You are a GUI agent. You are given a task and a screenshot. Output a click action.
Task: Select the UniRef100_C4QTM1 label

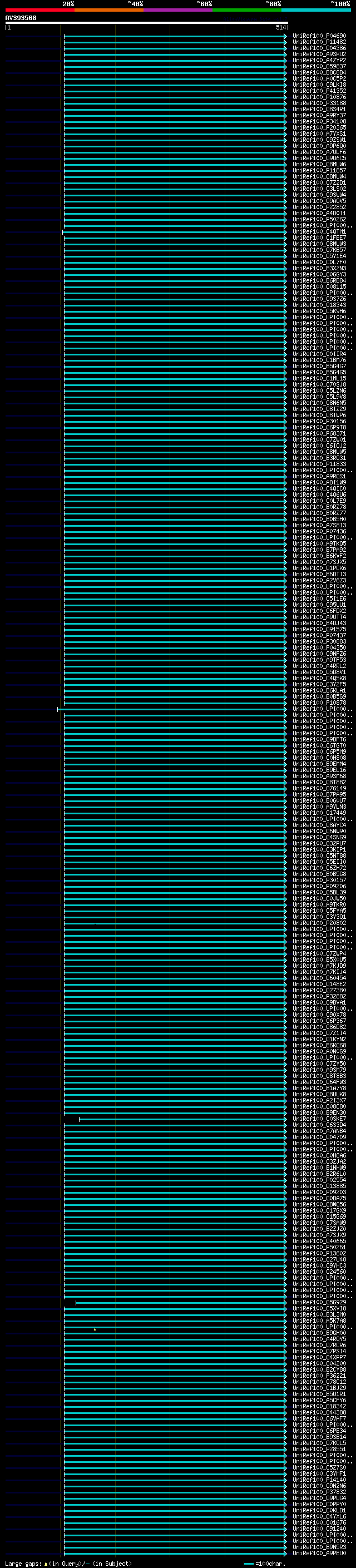pos(319,231)
